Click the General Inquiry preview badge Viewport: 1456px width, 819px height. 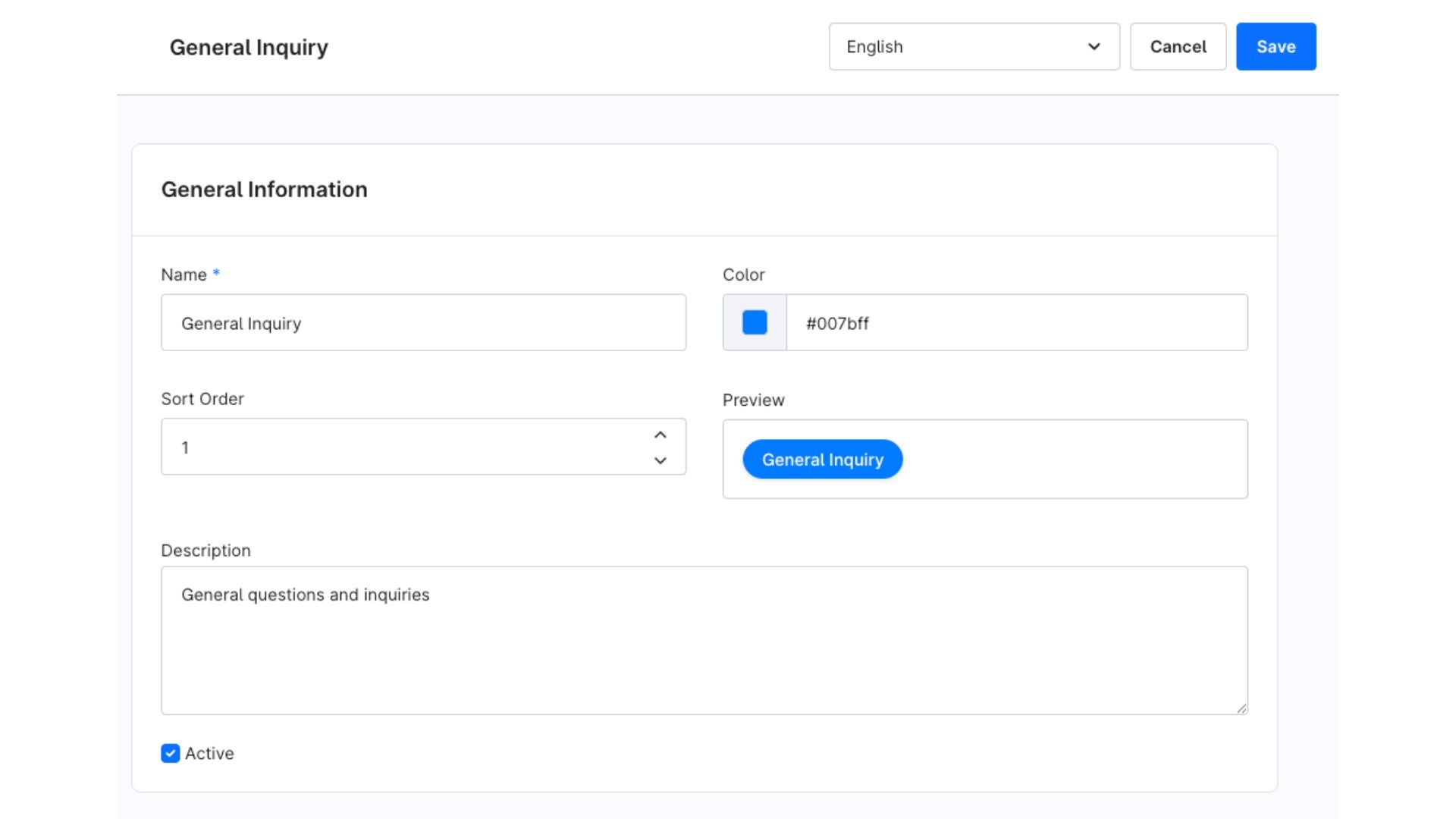822,460
